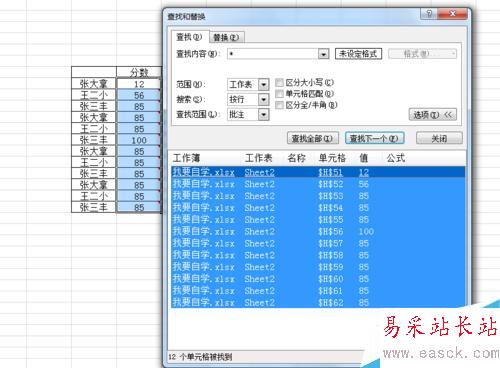
Task: Open the 格式 button dropdown
Action: [422, 54]
